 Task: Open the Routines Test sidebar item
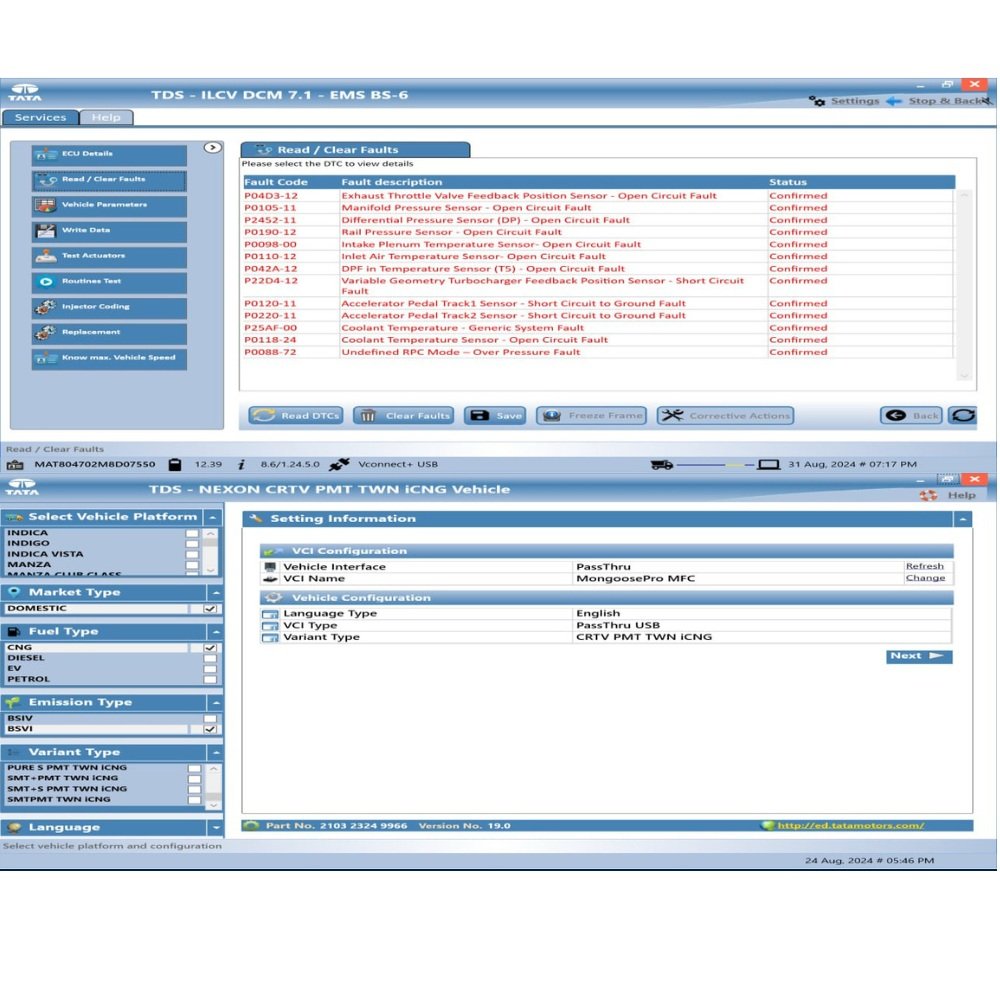click(x=109, y=282)
